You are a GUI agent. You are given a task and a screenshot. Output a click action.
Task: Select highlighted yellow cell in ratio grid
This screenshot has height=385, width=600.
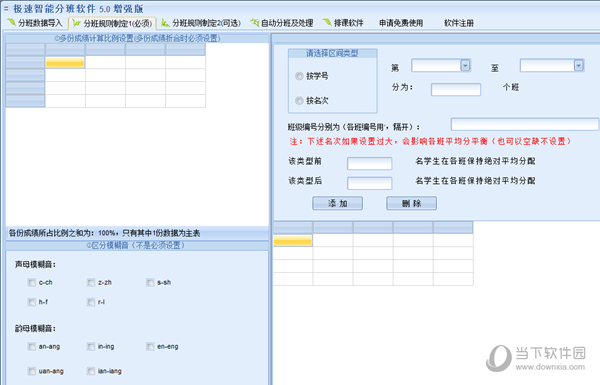coord(65,62)
